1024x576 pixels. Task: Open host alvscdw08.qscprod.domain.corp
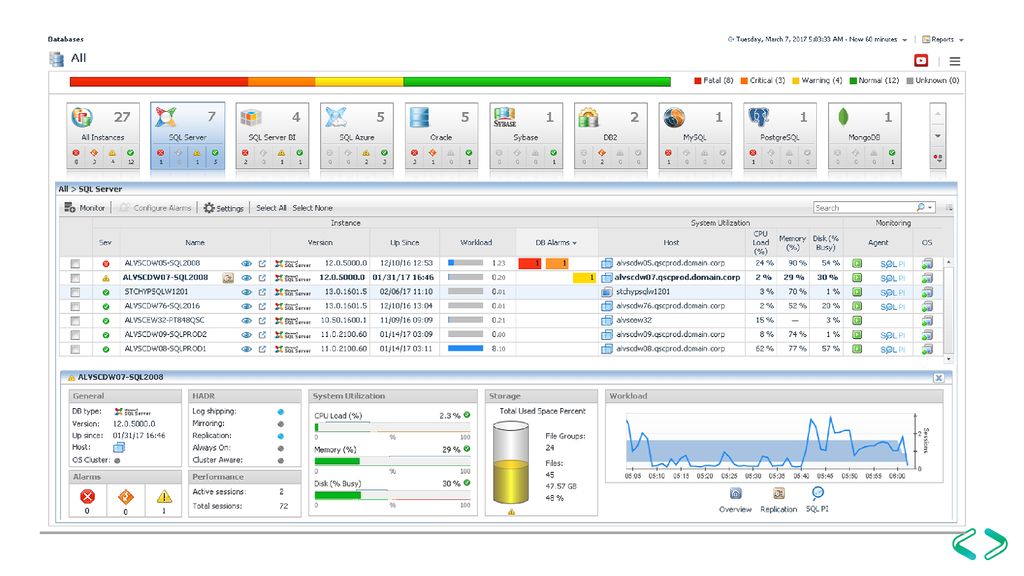pyautogui.click(x=670, y=349)
